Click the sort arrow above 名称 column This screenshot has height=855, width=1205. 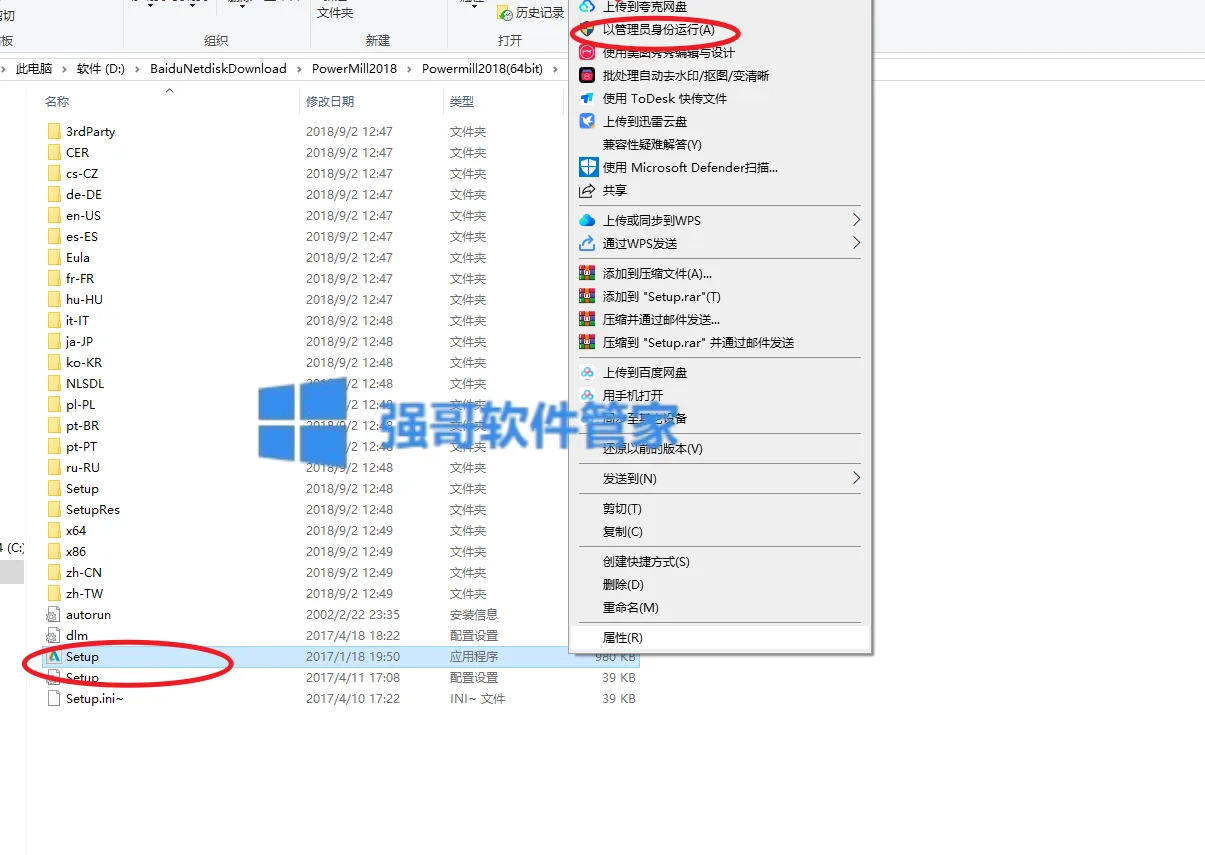pos(169,90)
